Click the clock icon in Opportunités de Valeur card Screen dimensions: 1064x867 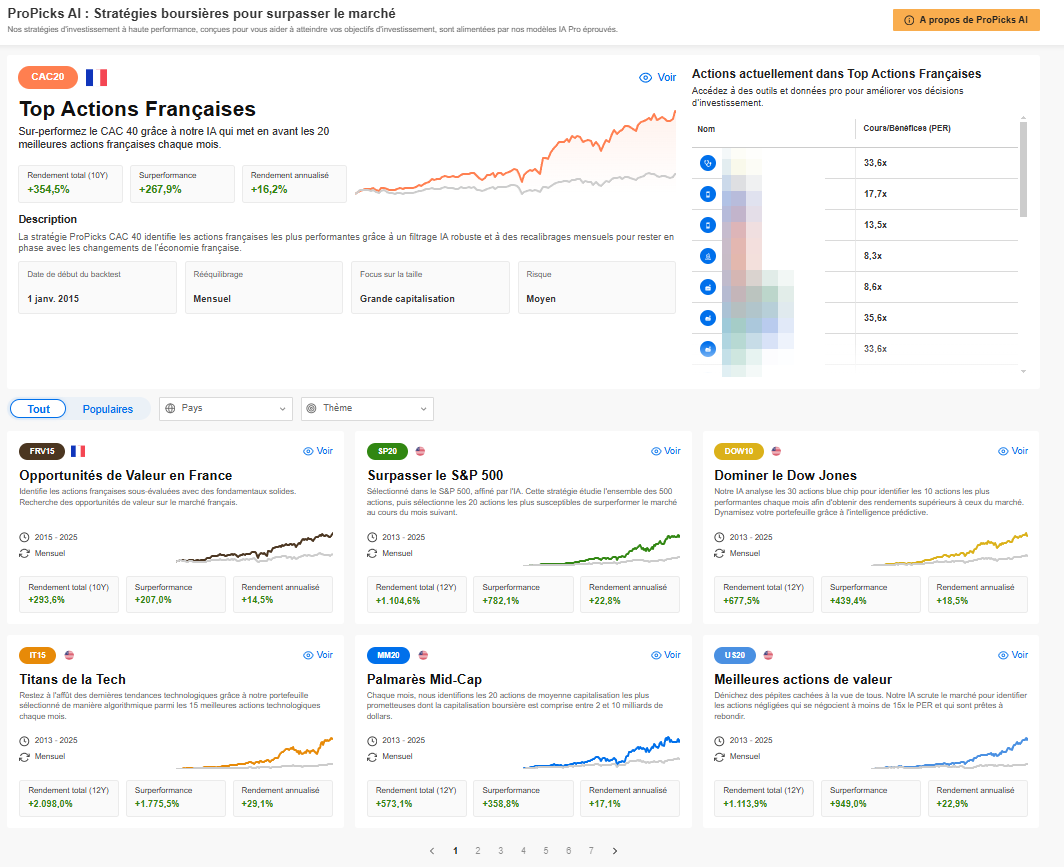coord(24,537)
